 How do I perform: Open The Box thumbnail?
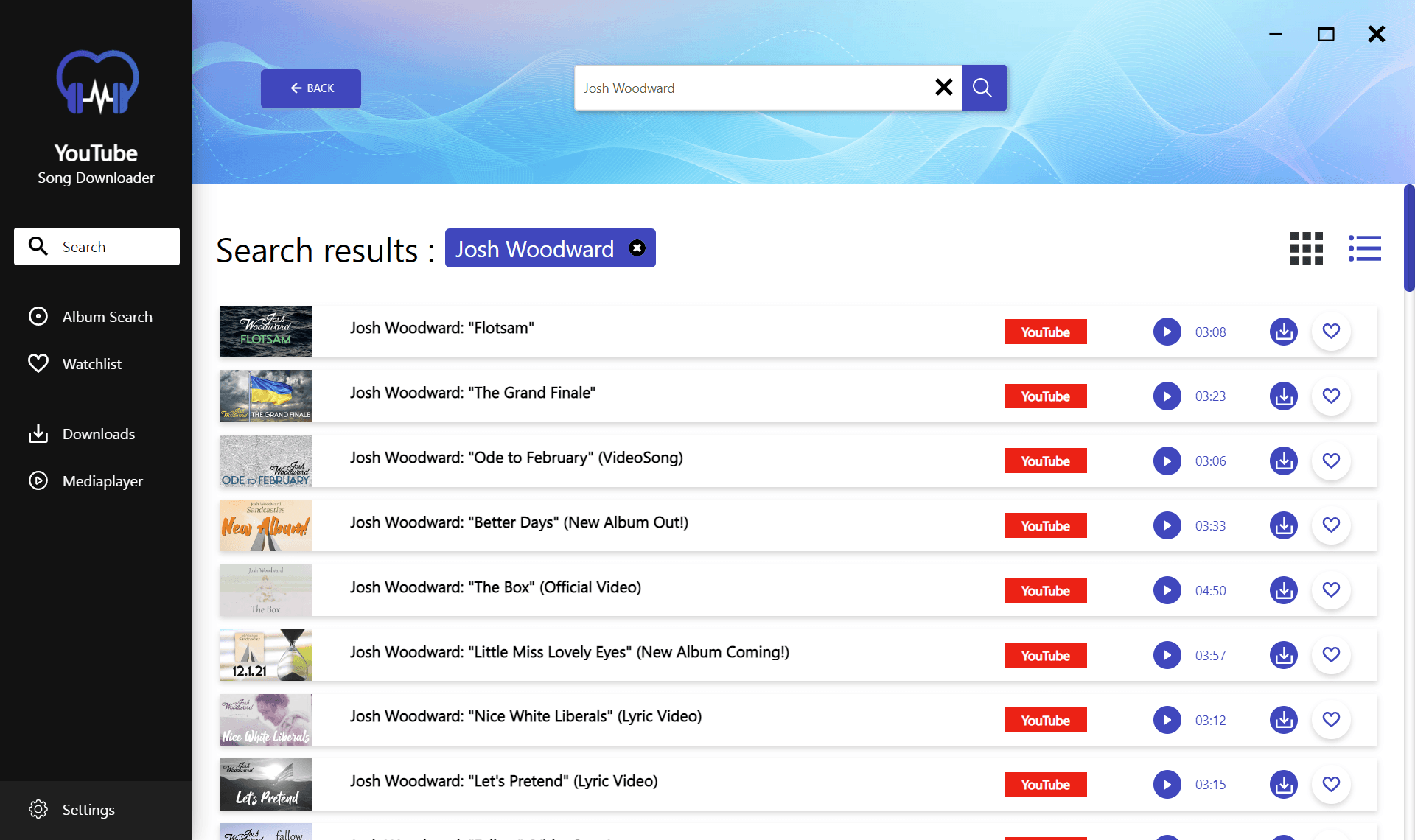click(265, 591)
